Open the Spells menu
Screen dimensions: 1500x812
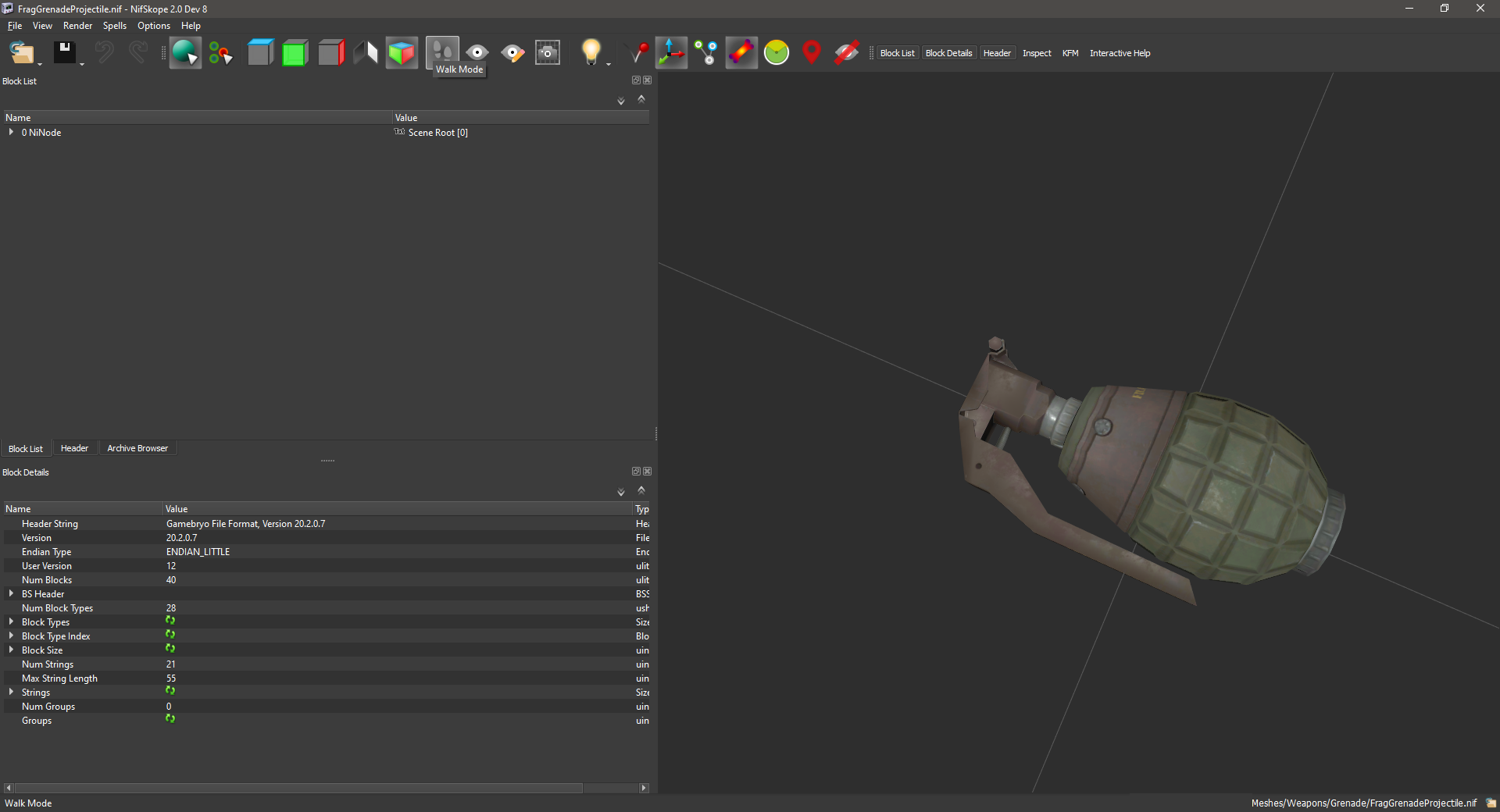[114, 26]
